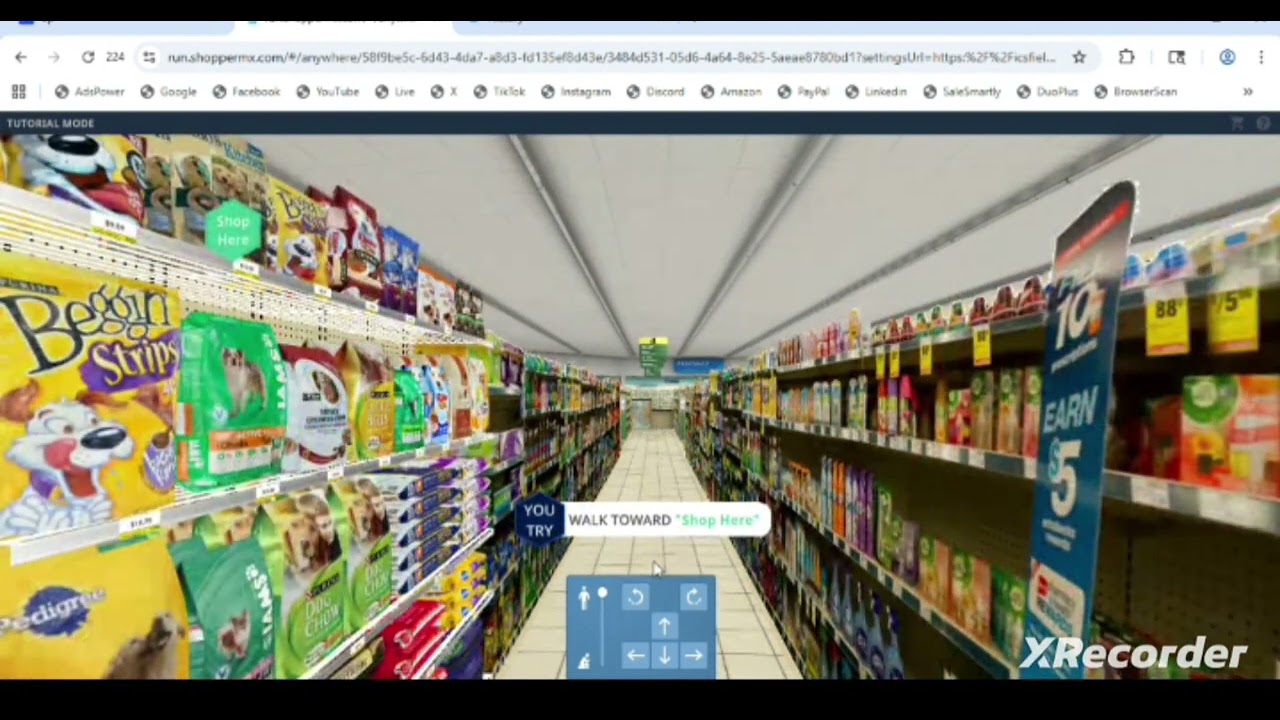Open the SaleSmartly bookmark
Viewport: 1280px width, 720px height.
[x=962, y=92]
